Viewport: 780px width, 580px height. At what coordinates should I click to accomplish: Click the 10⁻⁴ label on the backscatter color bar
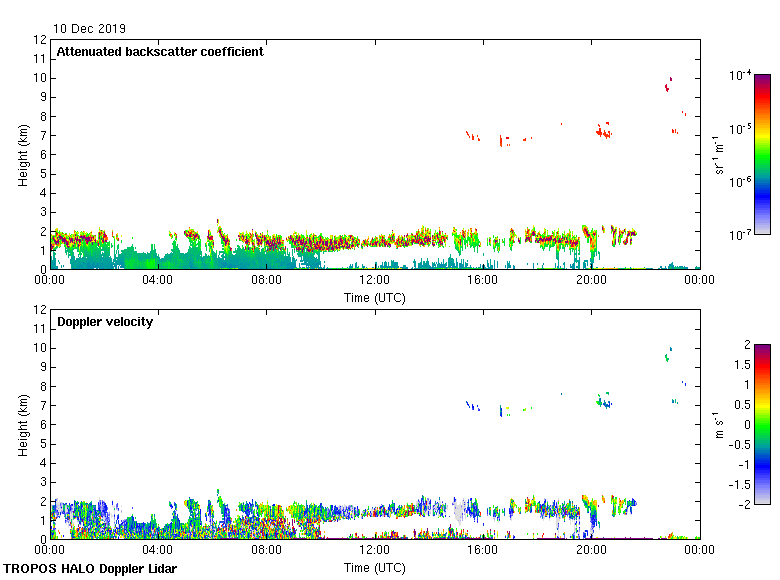[740, 76]
